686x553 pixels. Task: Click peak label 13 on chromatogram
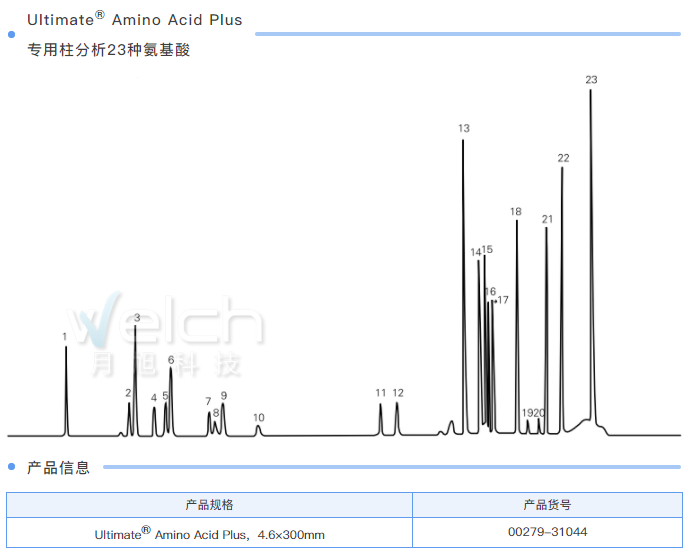pyautogui.click(x=464, y=128)
